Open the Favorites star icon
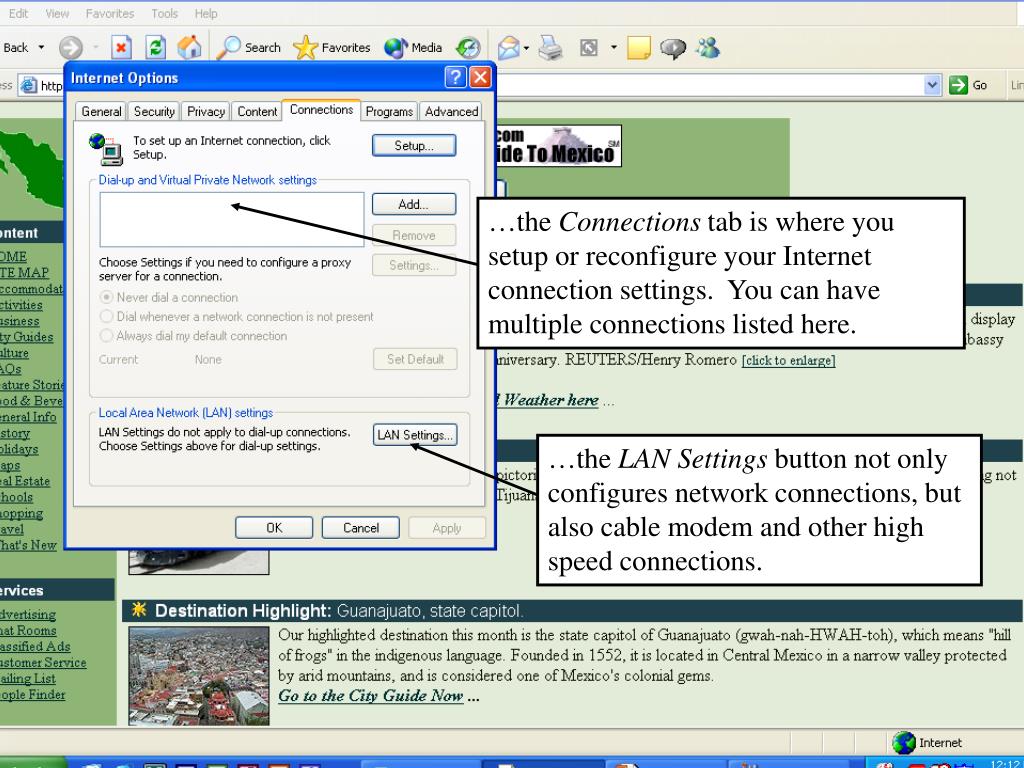 305,48
